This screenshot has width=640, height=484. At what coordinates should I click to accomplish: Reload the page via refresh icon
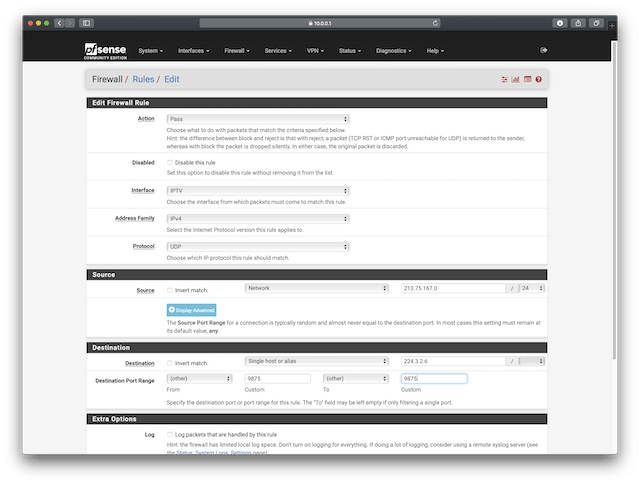436,23
